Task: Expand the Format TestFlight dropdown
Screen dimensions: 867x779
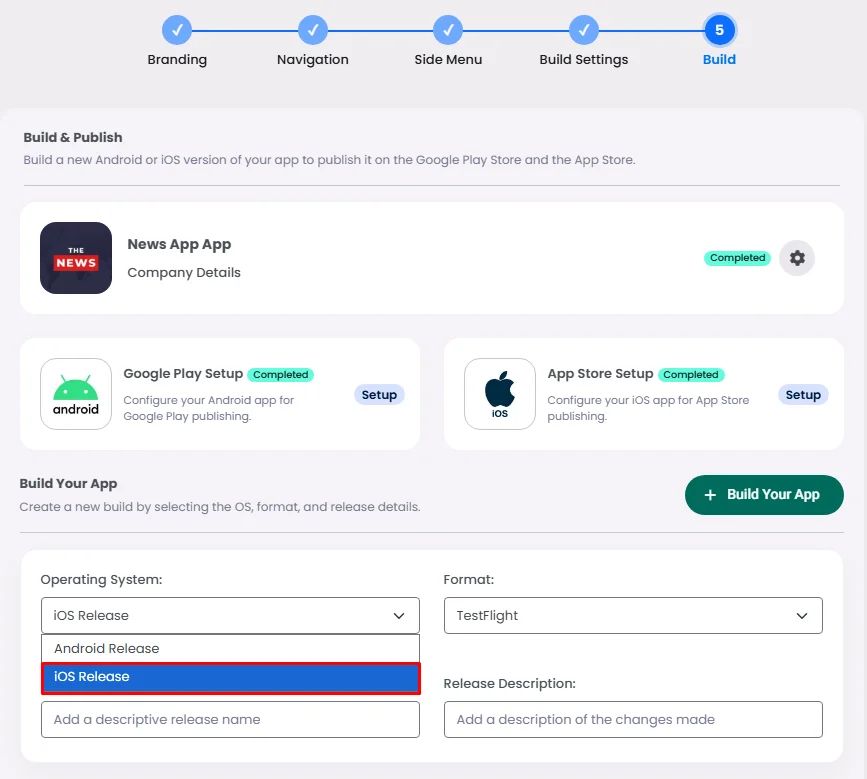Action: click(633, 615)
